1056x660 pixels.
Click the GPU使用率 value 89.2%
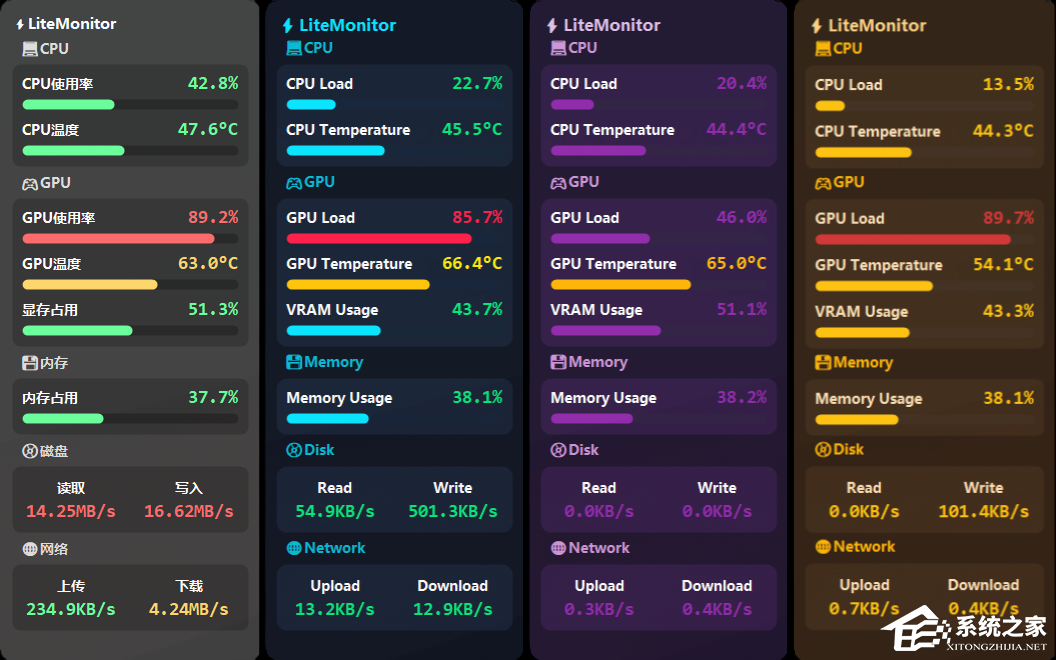(x=213, y=217)
